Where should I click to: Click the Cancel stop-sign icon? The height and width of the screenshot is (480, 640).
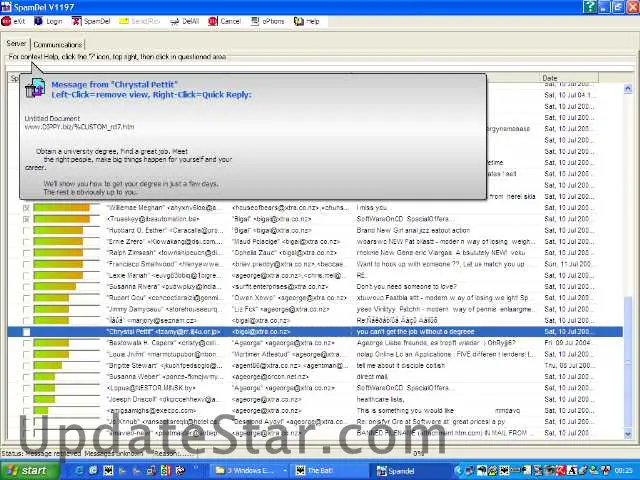coord(213,21)
